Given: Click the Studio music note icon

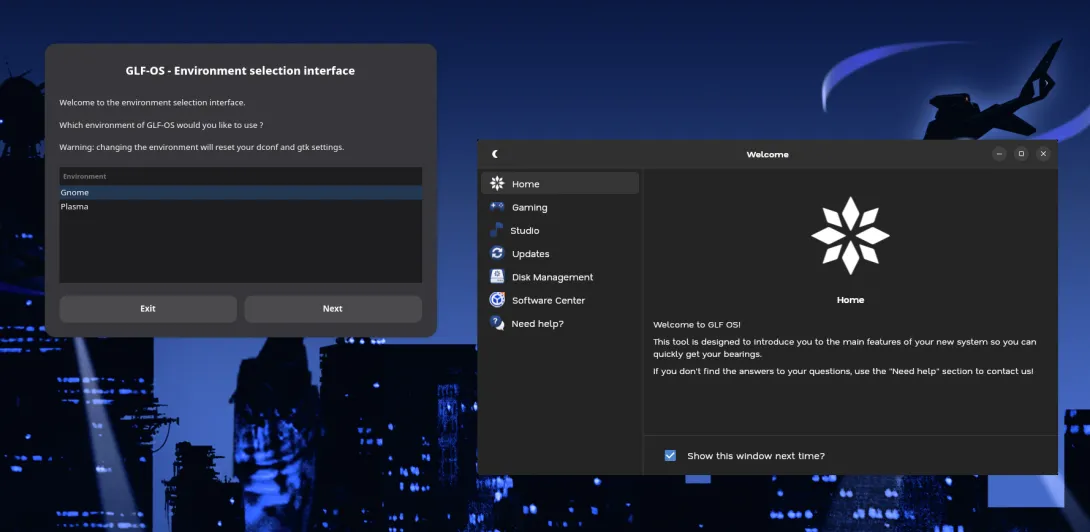Looking at the screenshot, I should tap(497, 230).
